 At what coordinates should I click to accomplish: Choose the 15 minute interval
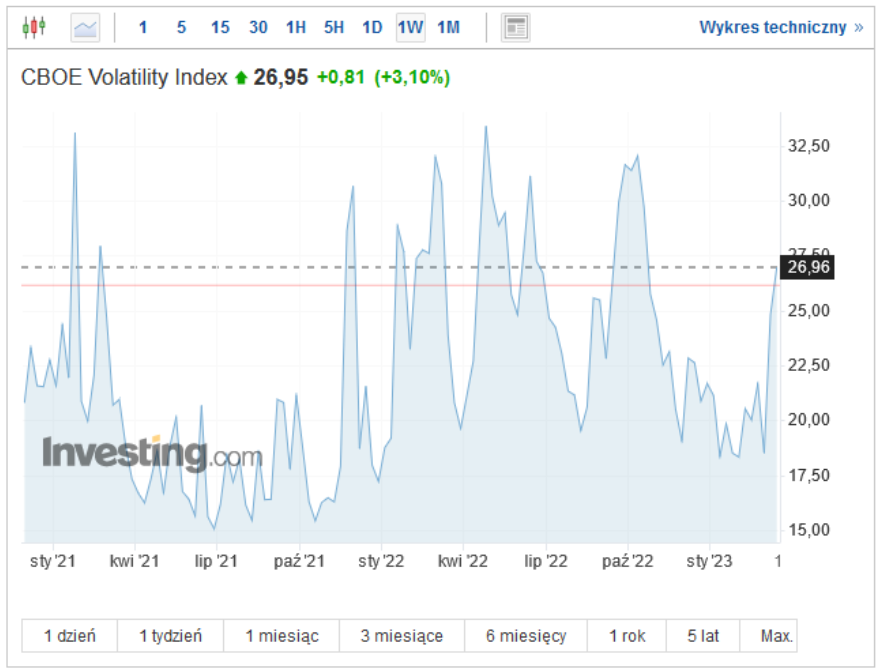(x=220, y=27)
